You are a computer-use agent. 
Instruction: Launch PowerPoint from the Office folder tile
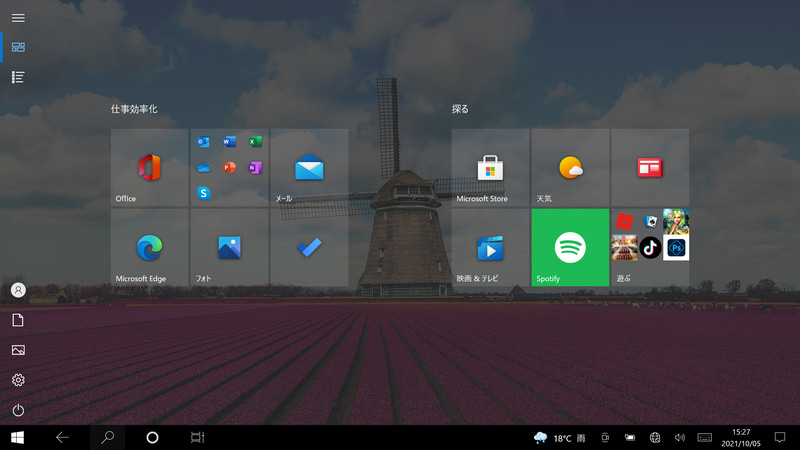coord(230,167)
